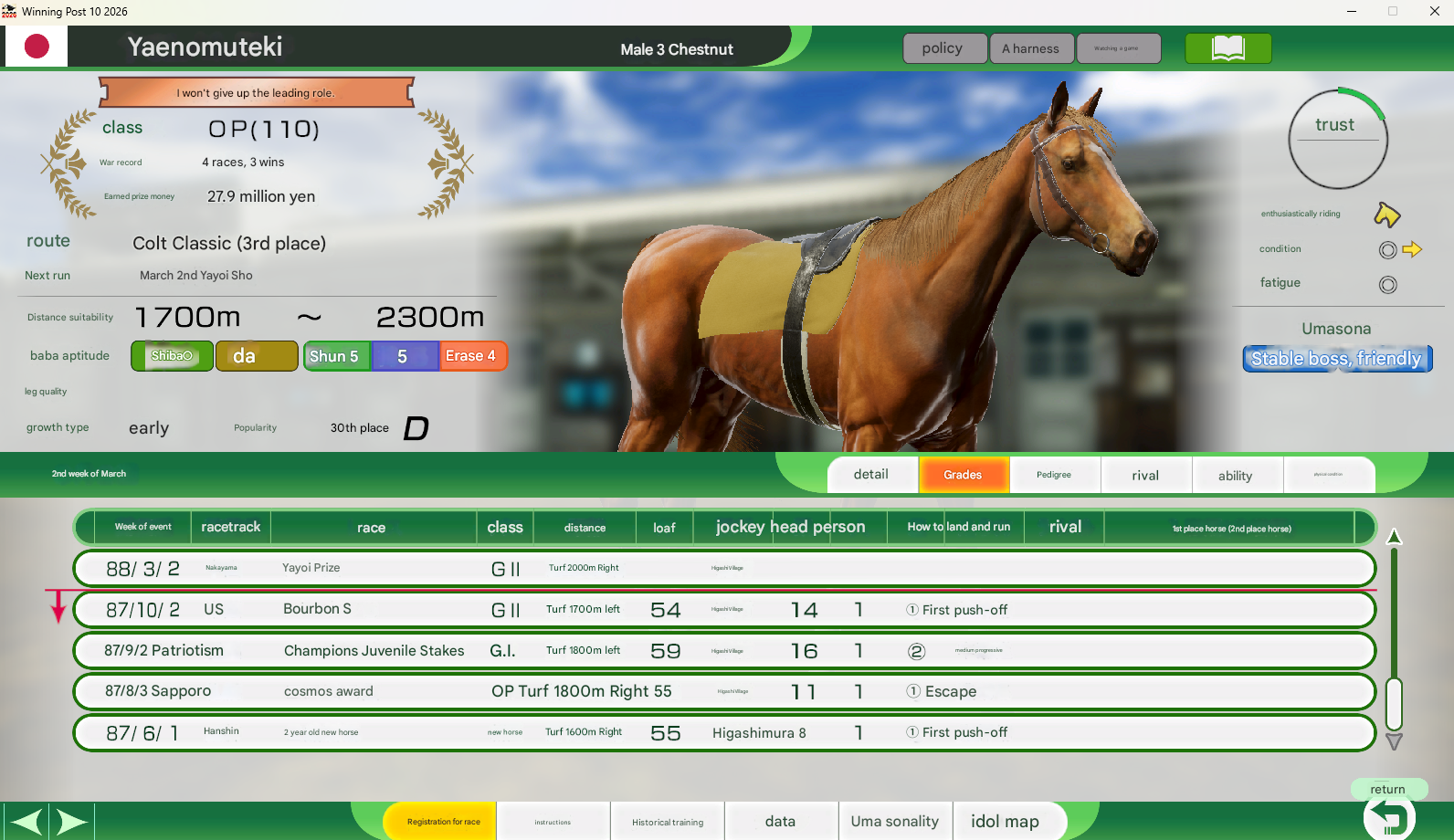Open the policy button

(944, 48)
